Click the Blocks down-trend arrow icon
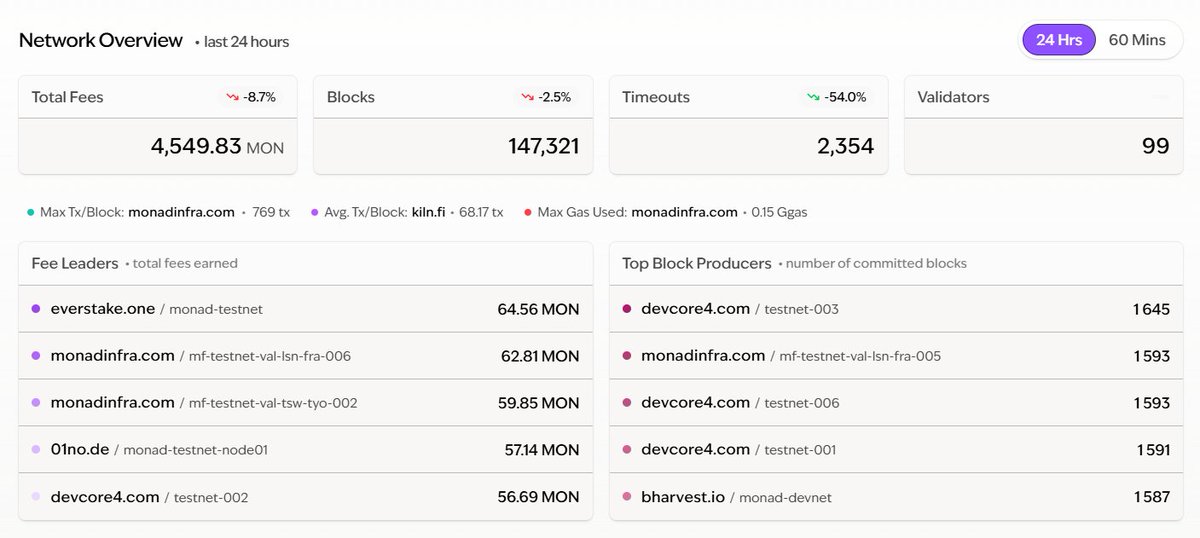1200x538 pixels. coord(527,97)
